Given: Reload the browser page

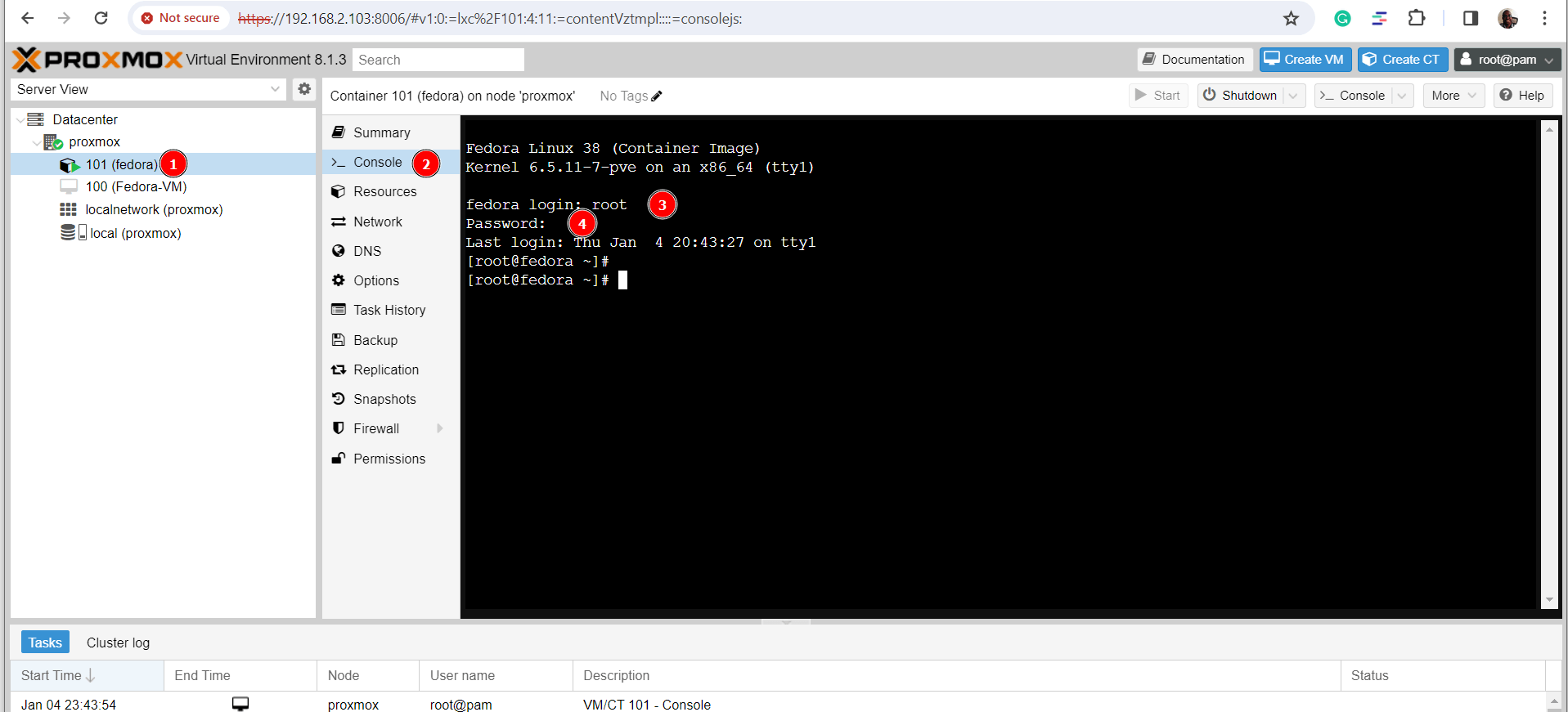Looking at the screenshot, I should pos(101,18).
